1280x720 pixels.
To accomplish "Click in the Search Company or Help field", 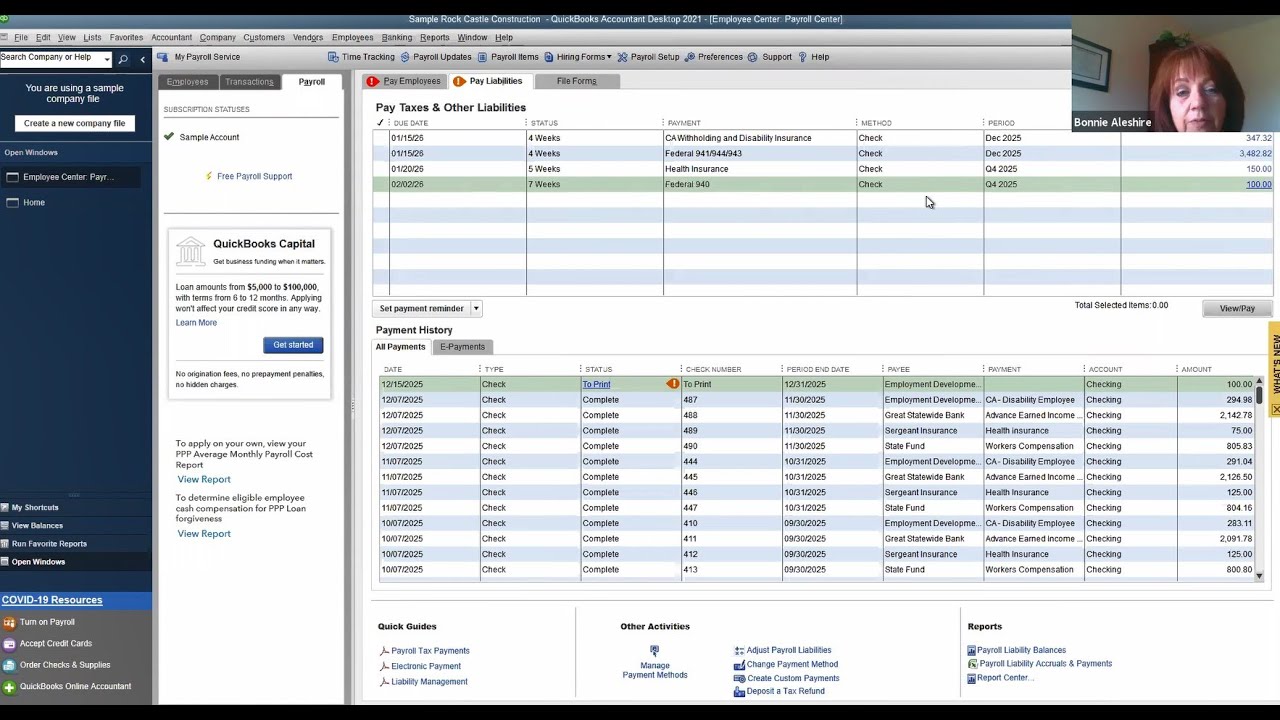I will [51, 58].
